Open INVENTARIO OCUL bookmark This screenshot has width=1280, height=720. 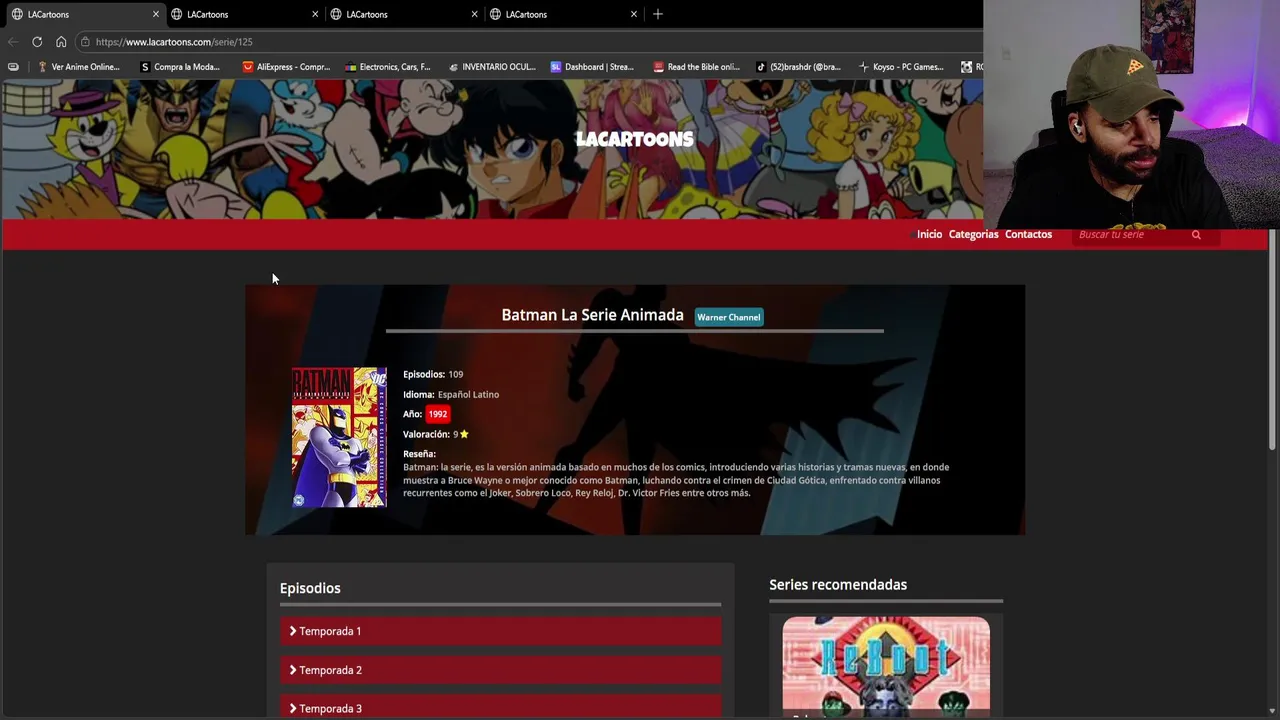point(492,67)
